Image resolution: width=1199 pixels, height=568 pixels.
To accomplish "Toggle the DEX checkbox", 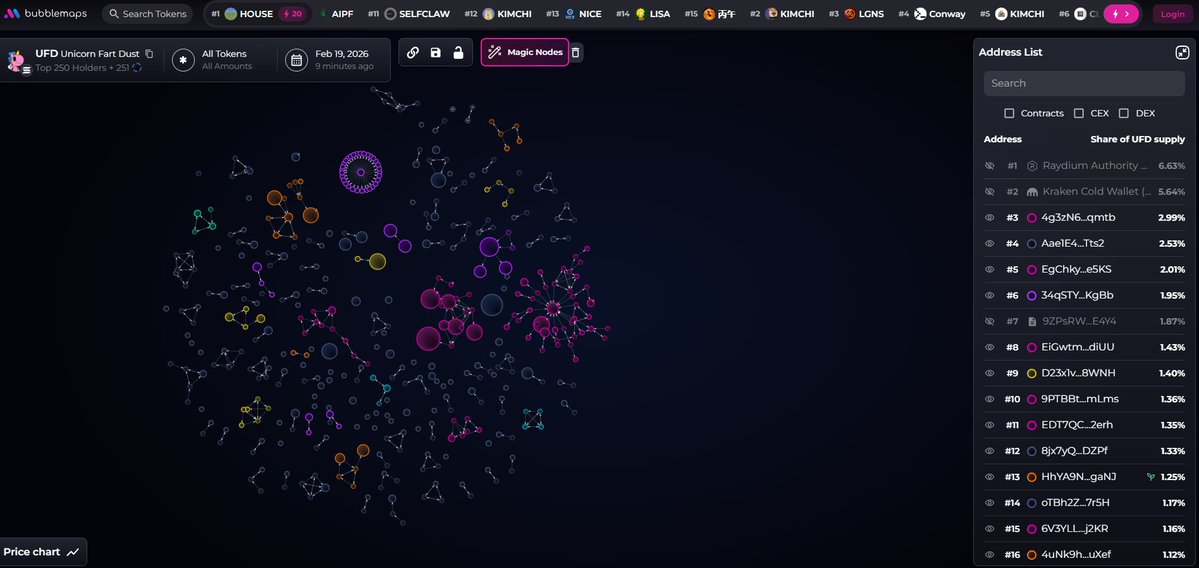I will click(1123, 113).
